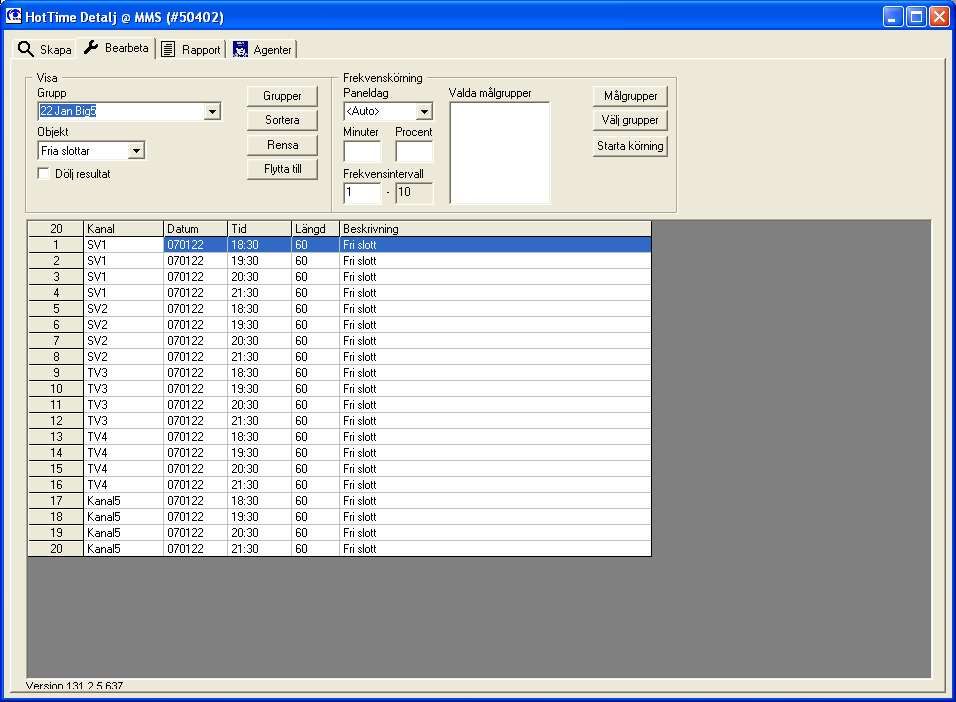This screenshot has height=702, width=956.
Task: Click Fri slott in row 7
Action: (495, 341)
